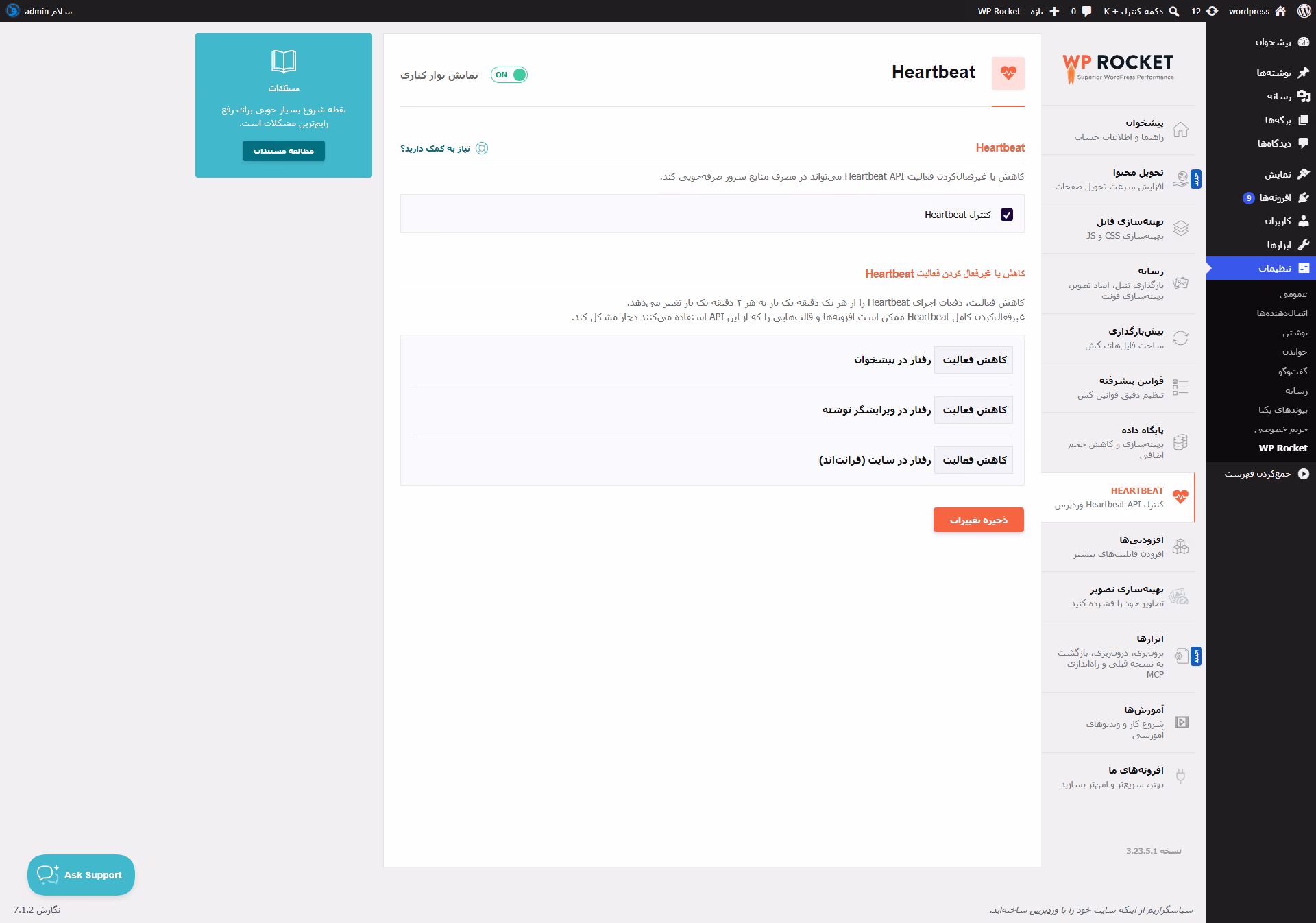Open behavior dropdown for رفتار در ویرایشگر نوشته
Screen dimensions: 1316x923
[974, 410]
